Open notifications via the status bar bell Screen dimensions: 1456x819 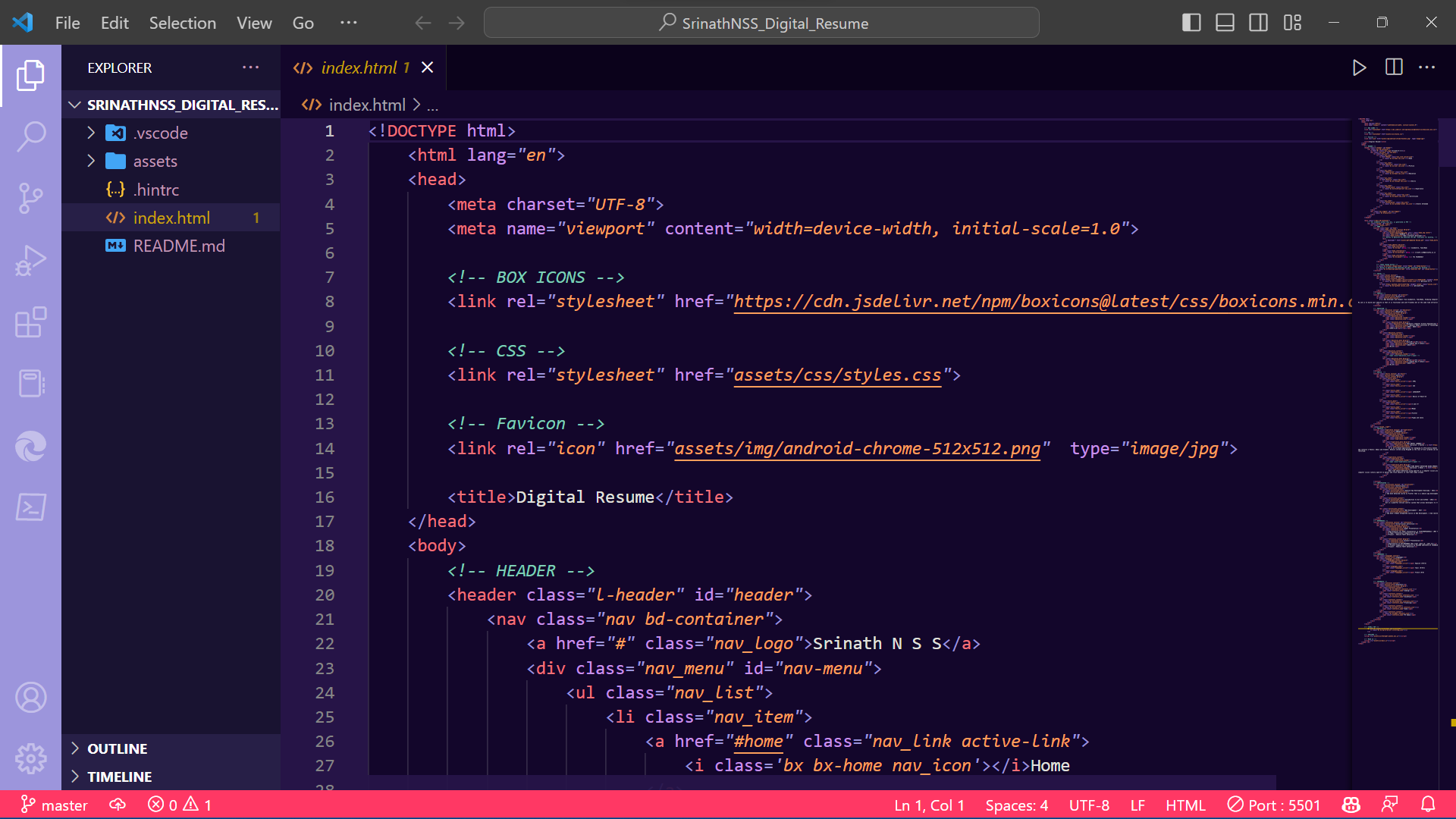1429,805
